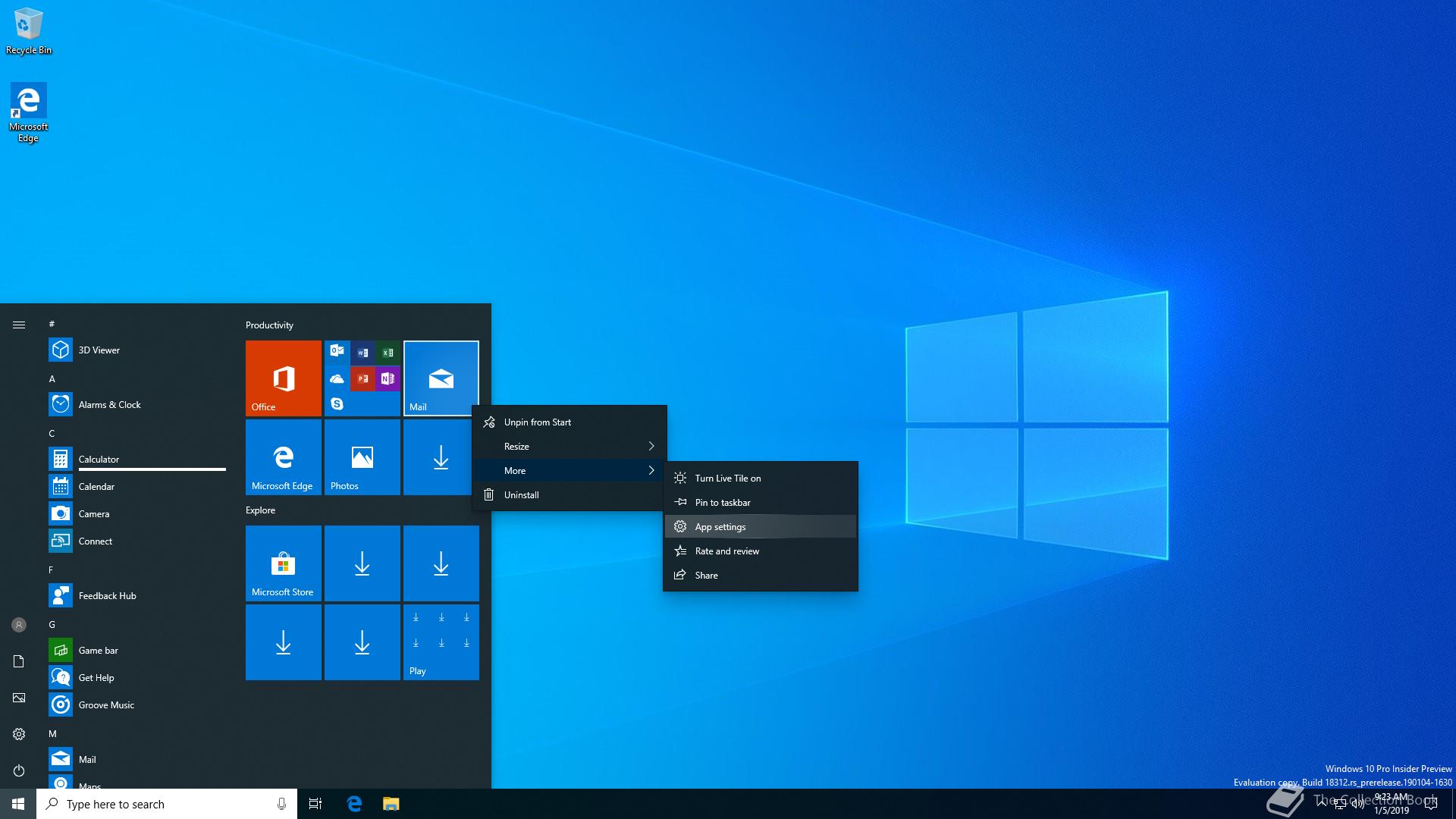
Task: Expand the Resize submenu
Action: 570,447
